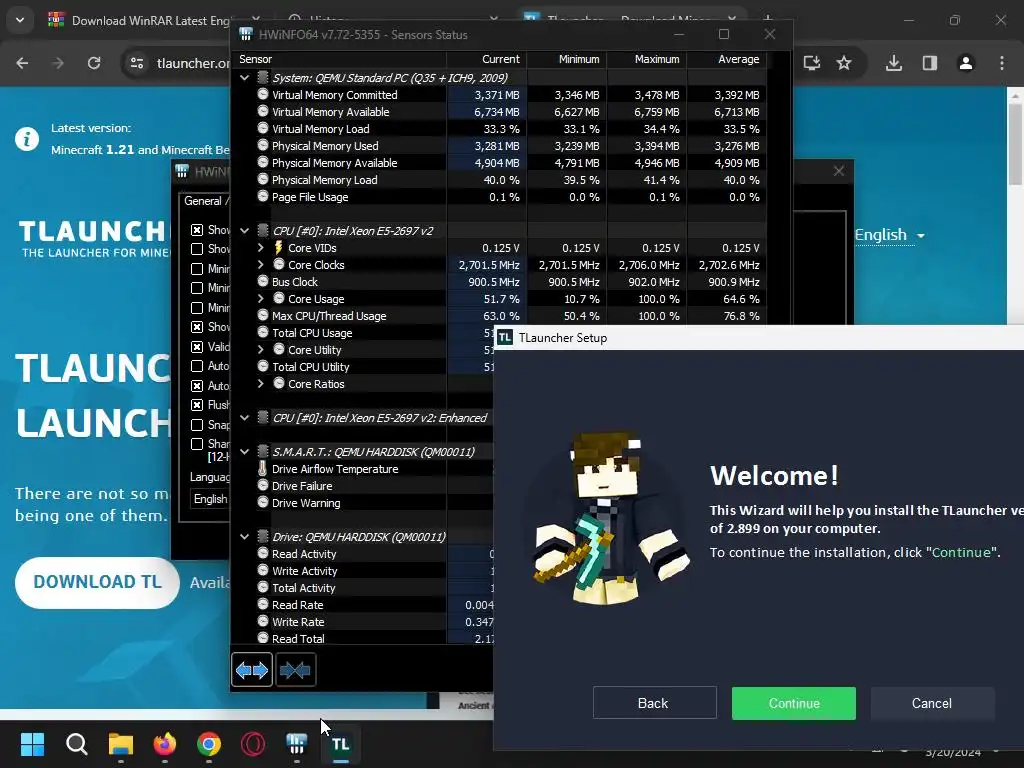Click Bus Clock sensor icon
The width and height of the screenshot is (1024, 768).
pyautogui.click(x=263, y=281)
